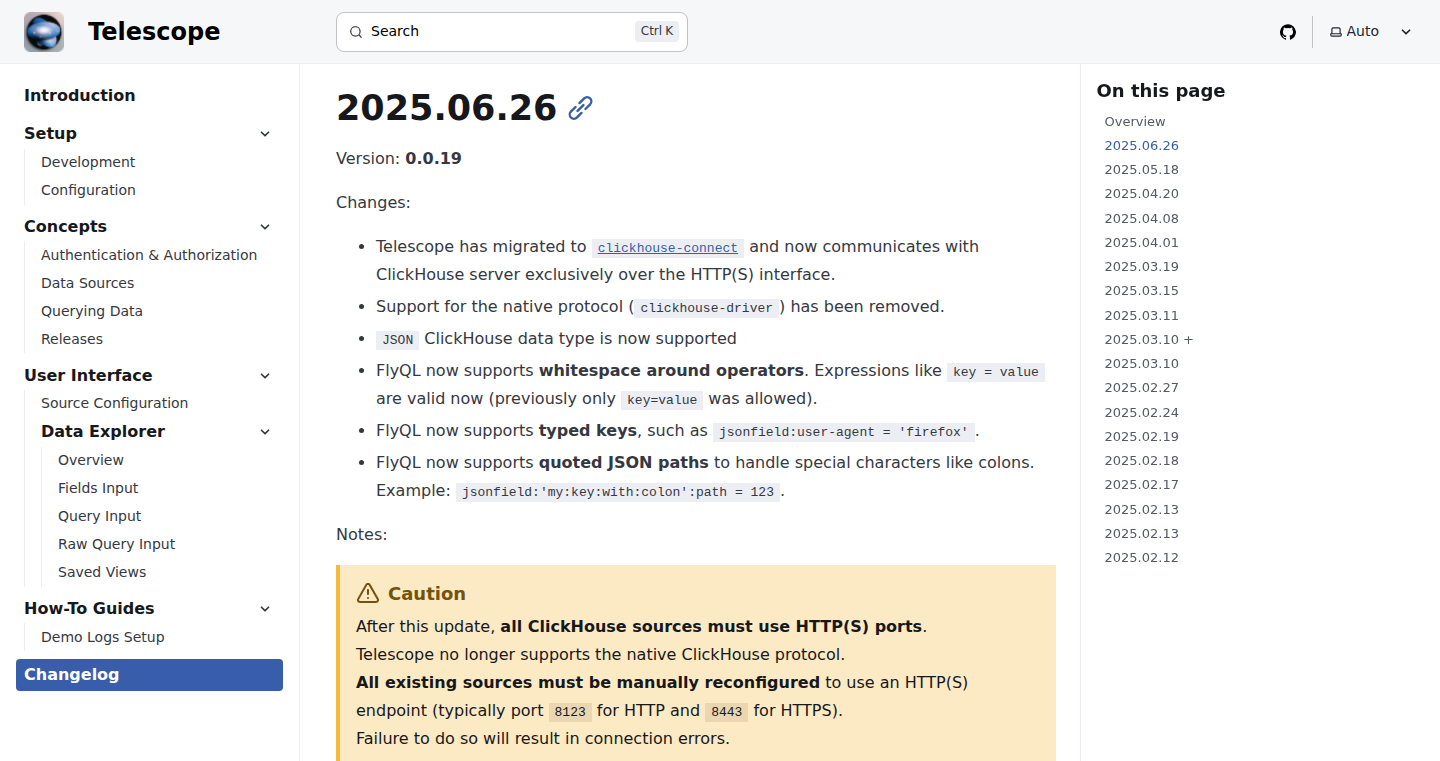Click the User Interface section heading
1440x761 pixels.
pyautogui.click(x=88, y=376)
